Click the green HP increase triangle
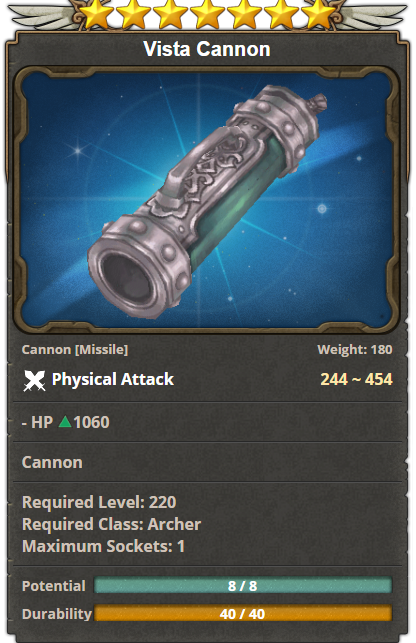 click(65, 422)
